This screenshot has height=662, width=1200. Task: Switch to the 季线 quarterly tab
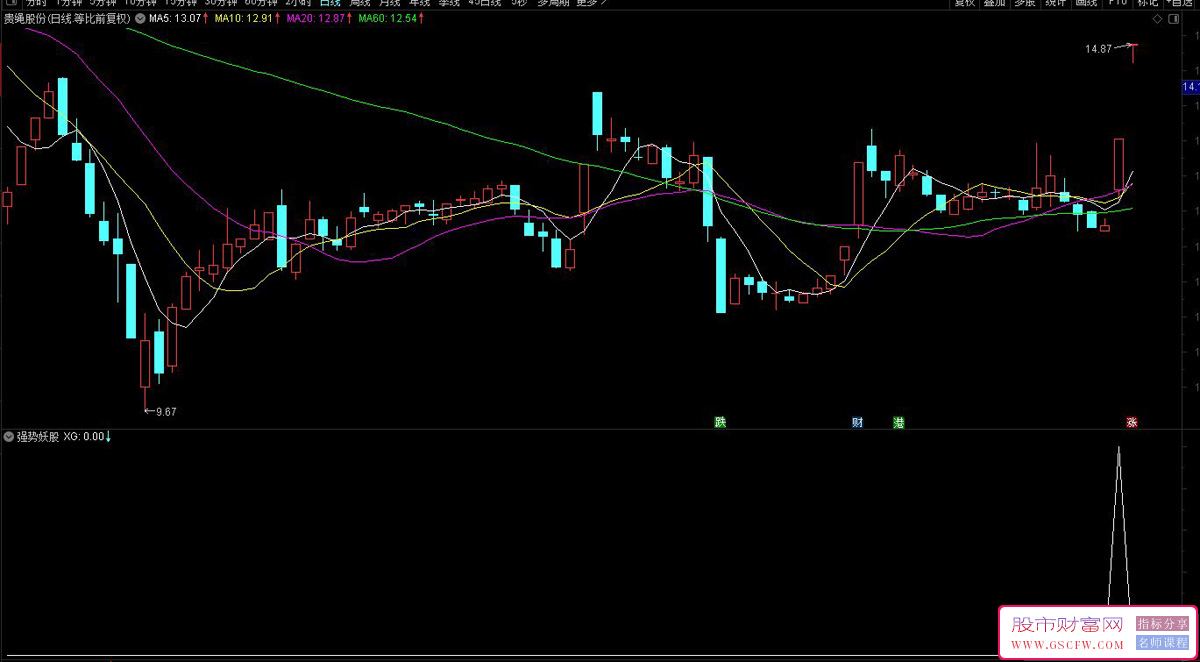[450, 3]
